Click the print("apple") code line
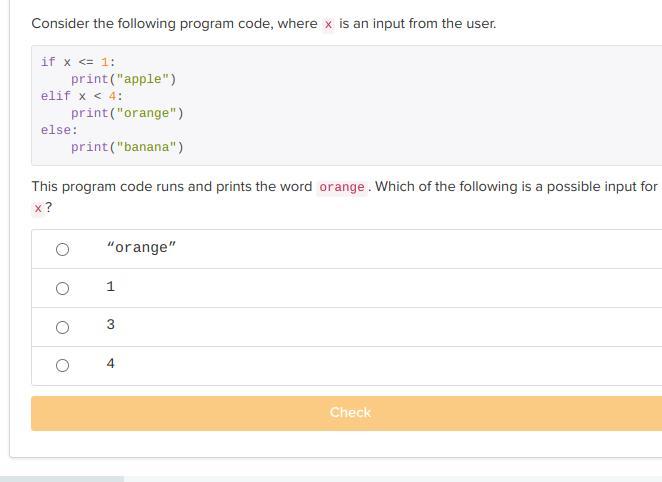This screenshot has width=662, height=482. [x=123, y=79]
